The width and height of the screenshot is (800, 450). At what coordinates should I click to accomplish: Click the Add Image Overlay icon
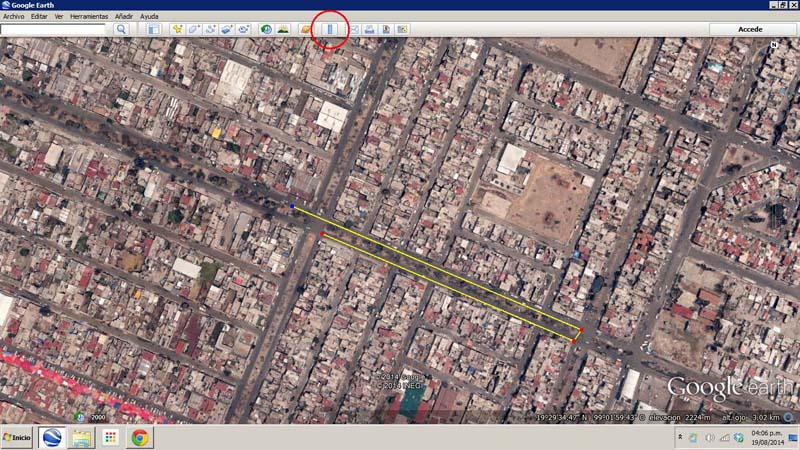pos(227,30)
